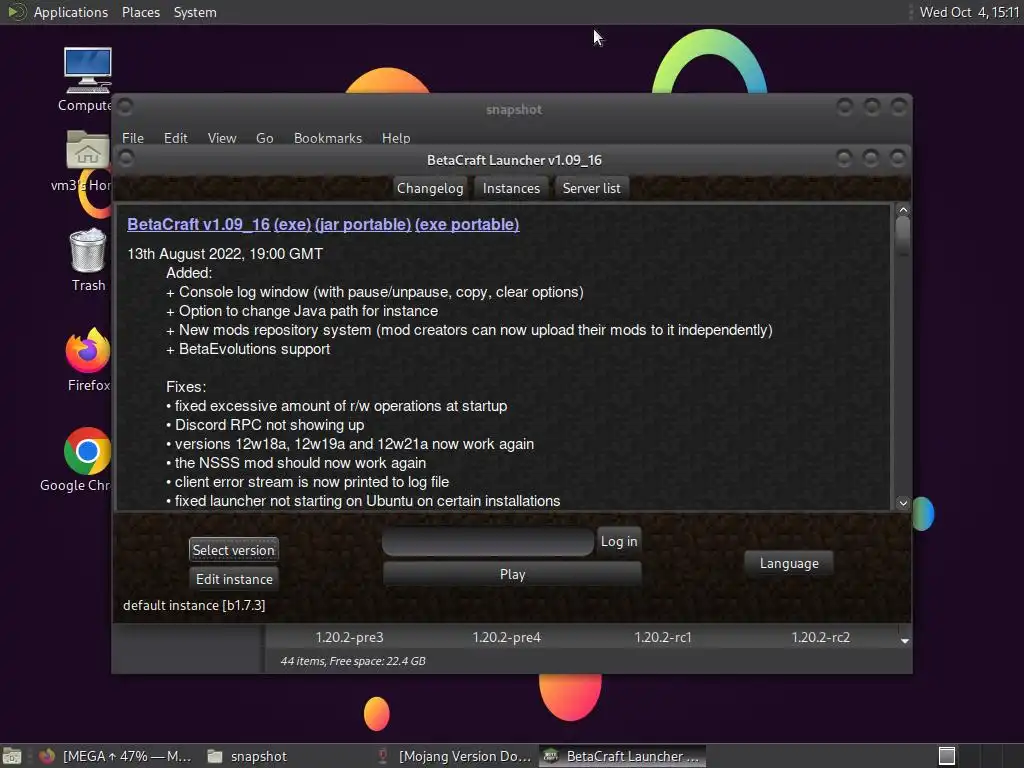Click the changelog scroll down arrow
Viewport: 1024px width, 768px height.
[x=903, y=503]
